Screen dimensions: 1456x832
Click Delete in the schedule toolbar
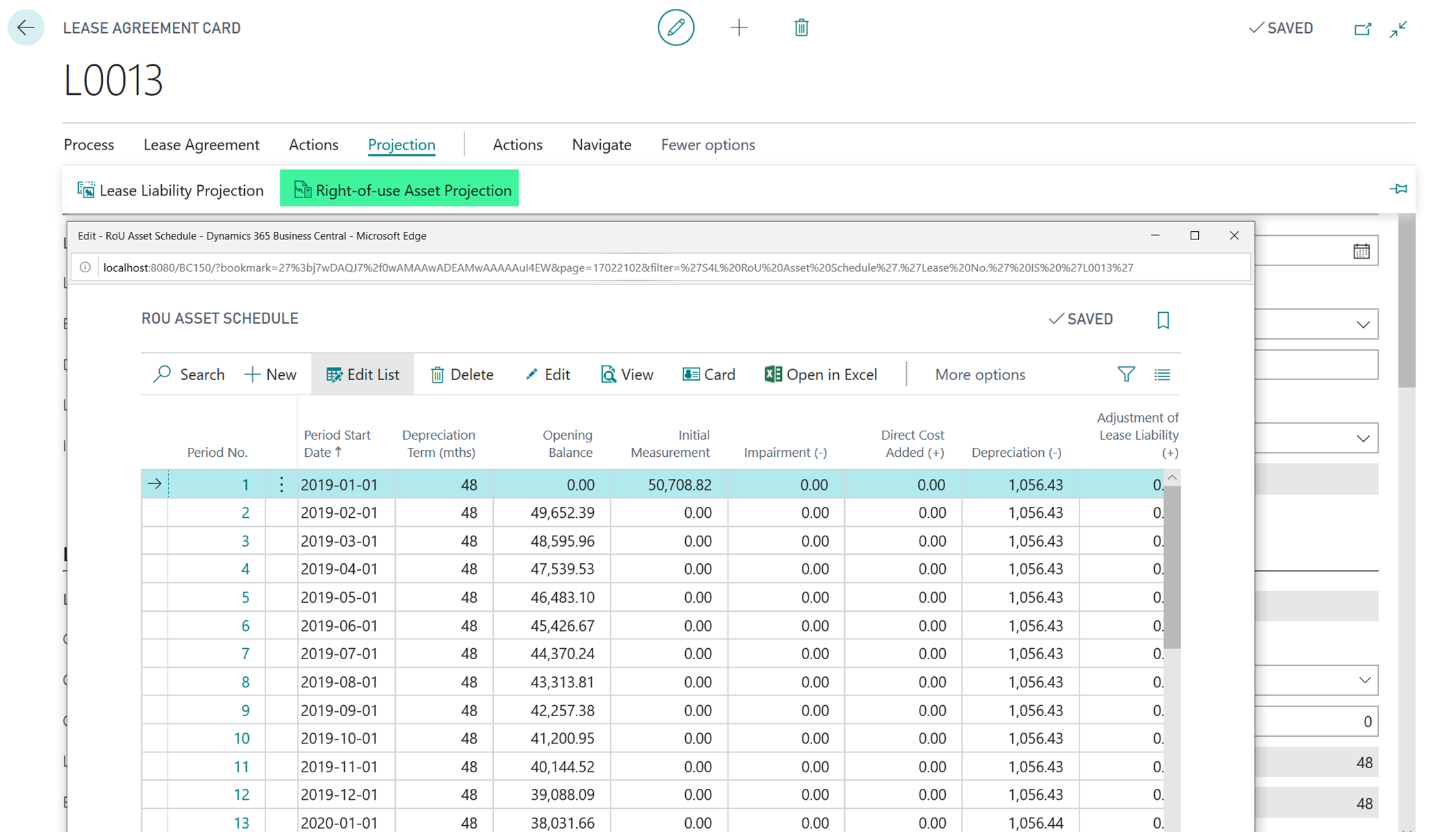[462, 375]
